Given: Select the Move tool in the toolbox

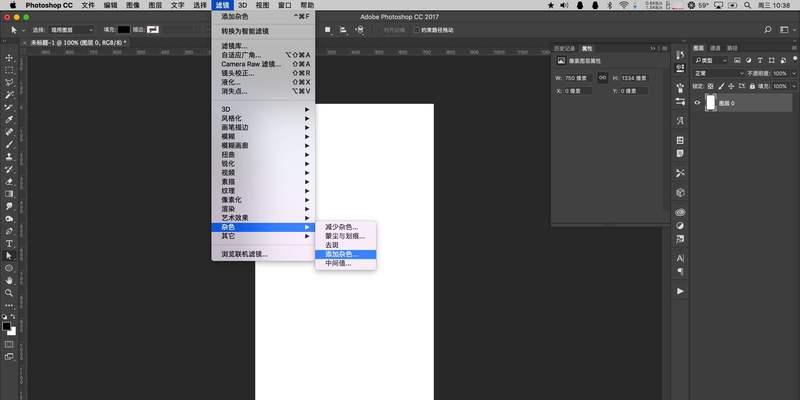Looking at the screenshot, I should click(x=9, y=58).
